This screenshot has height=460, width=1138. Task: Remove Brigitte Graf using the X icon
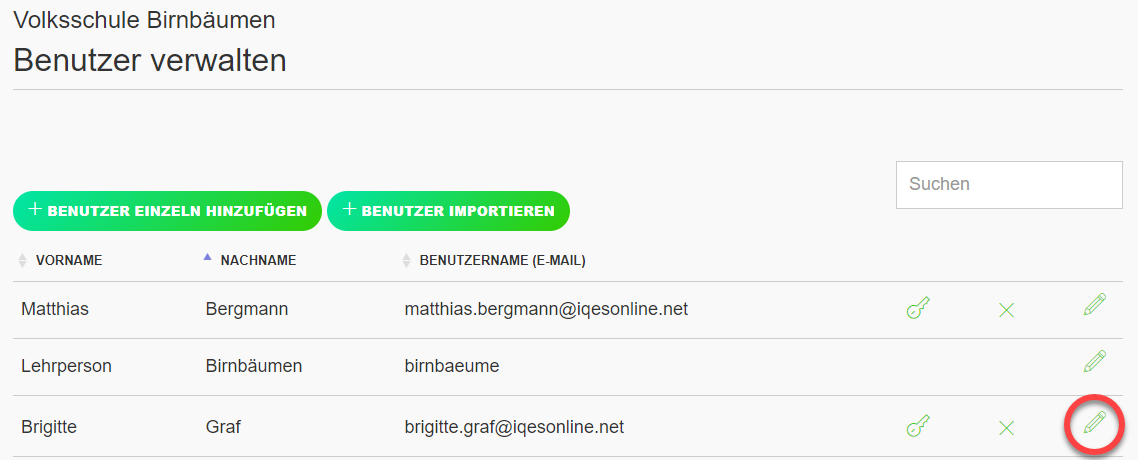pos(1006,428)
